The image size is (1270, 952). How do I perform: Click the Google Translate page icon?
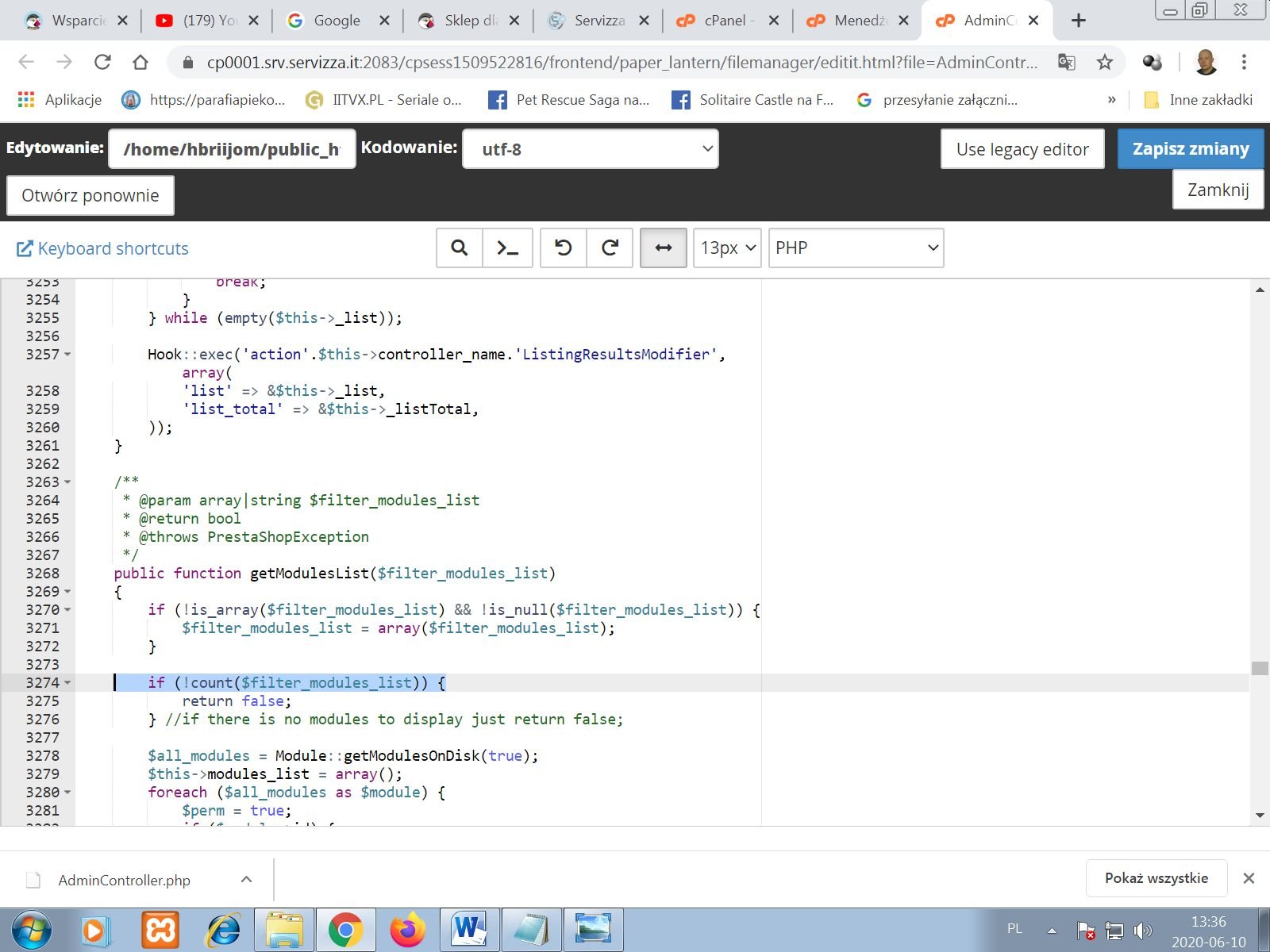click(1067, 62)
